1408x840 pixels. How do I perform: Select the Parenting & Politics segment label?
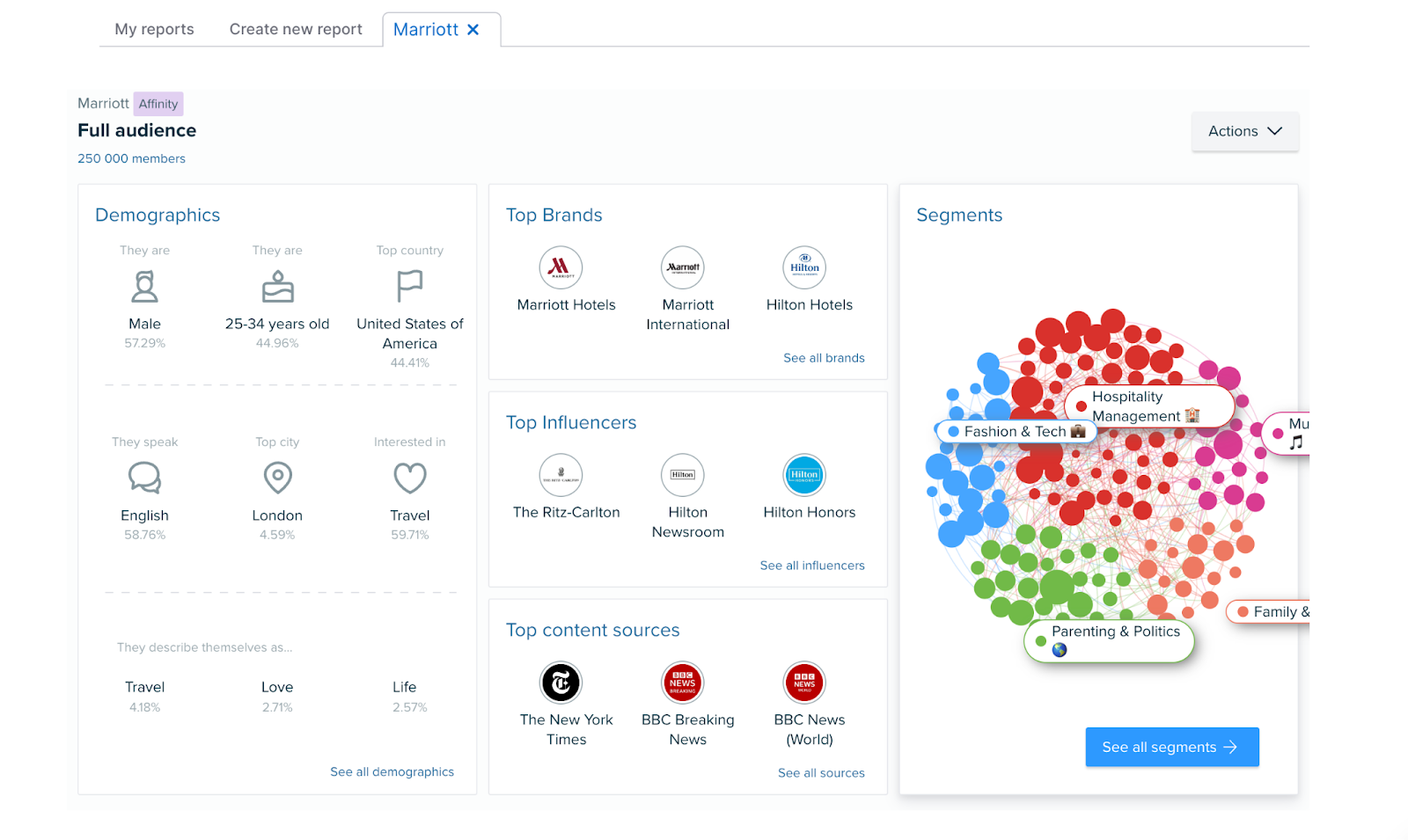[x=1109, y=641]
